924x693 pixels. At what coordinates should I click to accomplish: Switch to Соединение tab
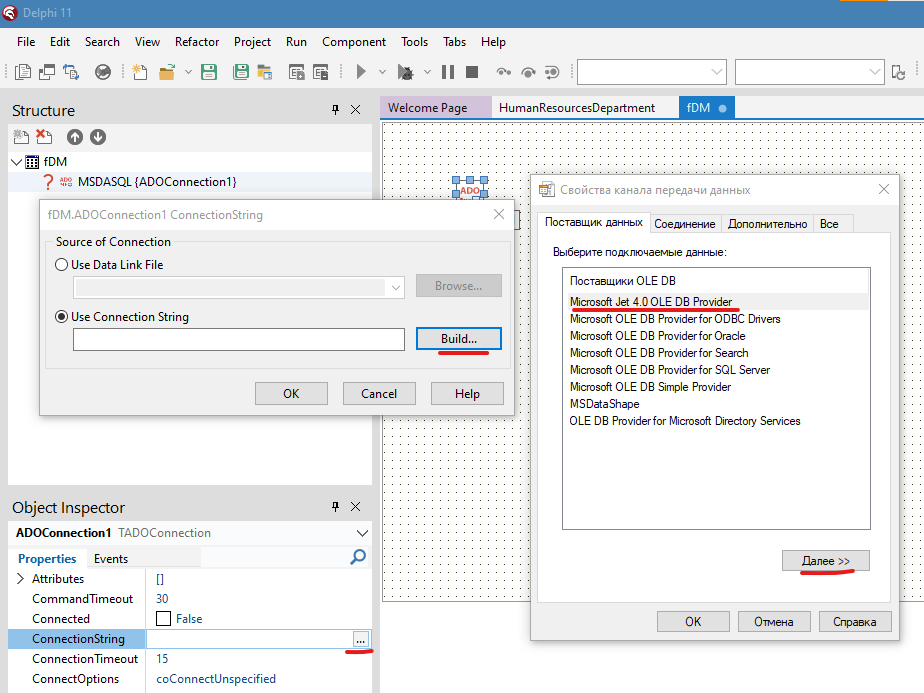[684, 224]
